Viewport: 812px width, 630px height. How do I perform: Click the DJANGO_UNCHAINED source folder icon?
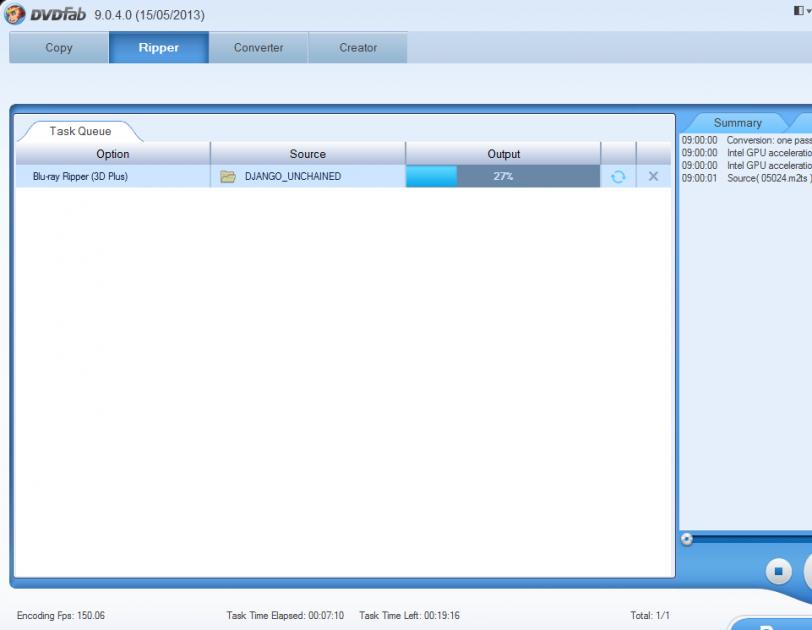coord(228,177)
